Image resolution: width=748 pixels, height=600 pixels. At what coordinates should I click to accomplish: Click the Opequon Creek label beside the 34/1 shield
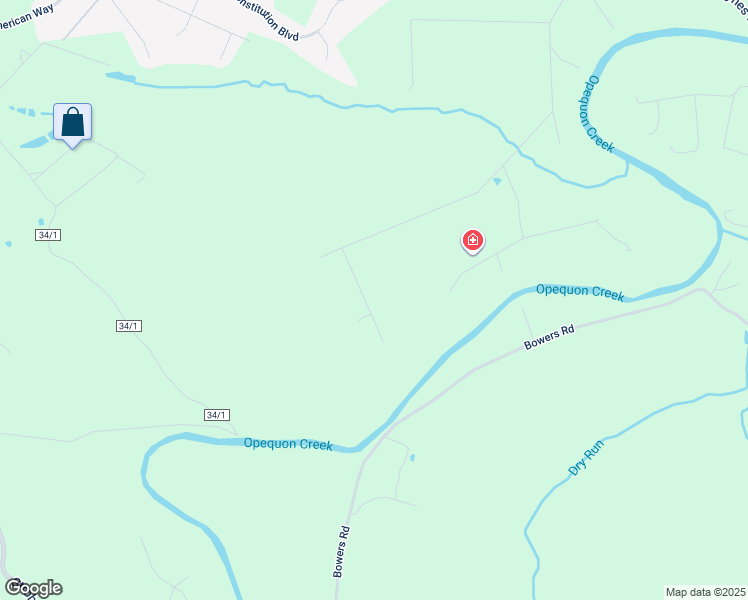pyautogui.click(x=288, y=444)
